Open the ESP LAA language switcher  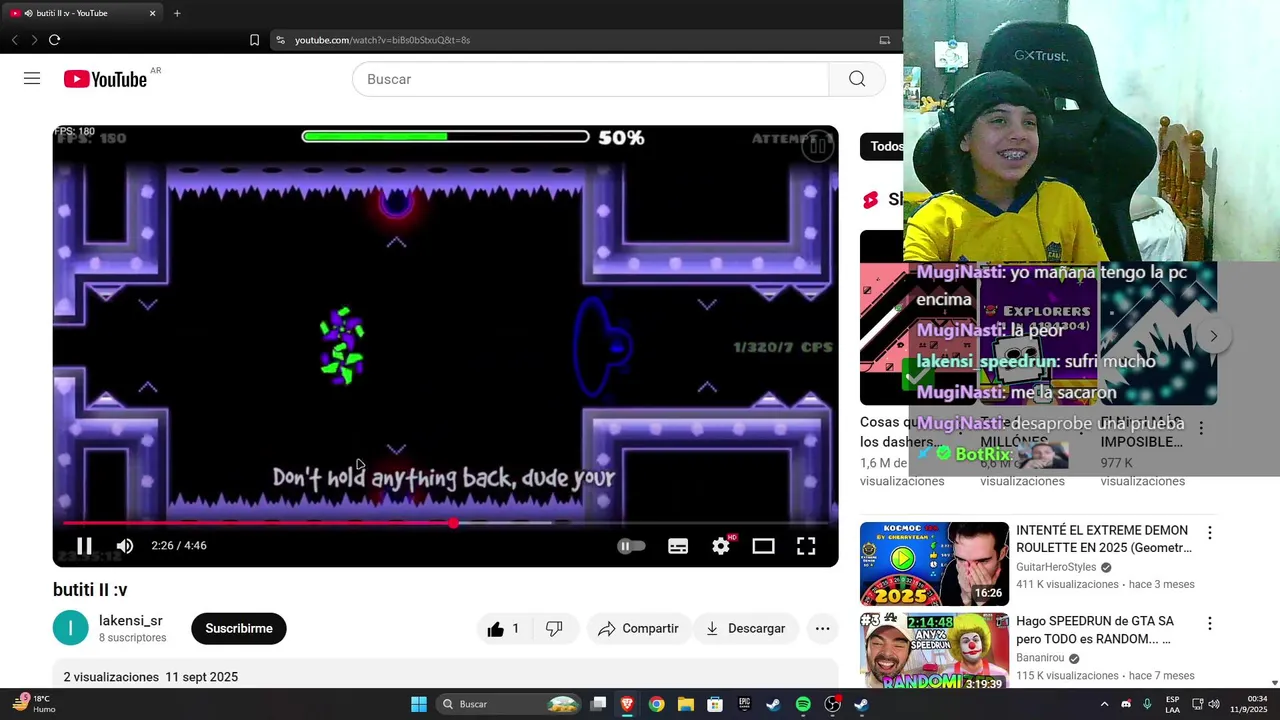1172,704
